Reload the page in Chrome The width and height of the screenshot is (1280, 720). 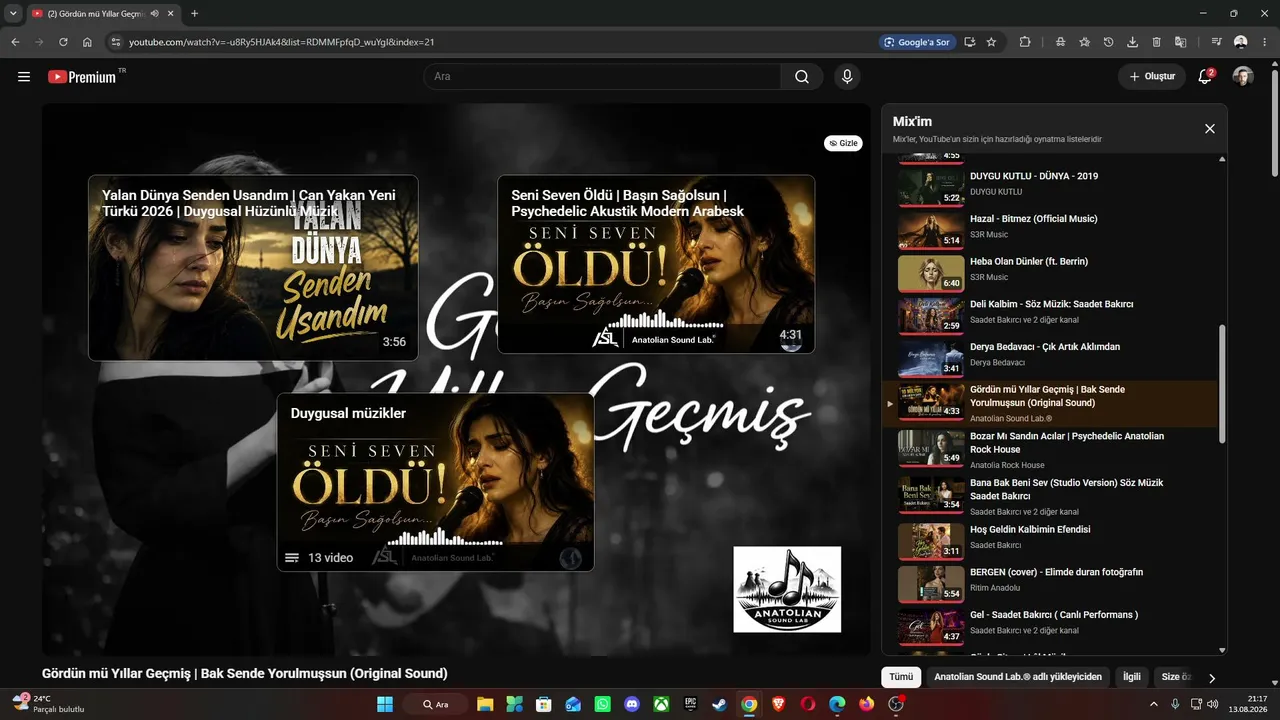[63, 42]
